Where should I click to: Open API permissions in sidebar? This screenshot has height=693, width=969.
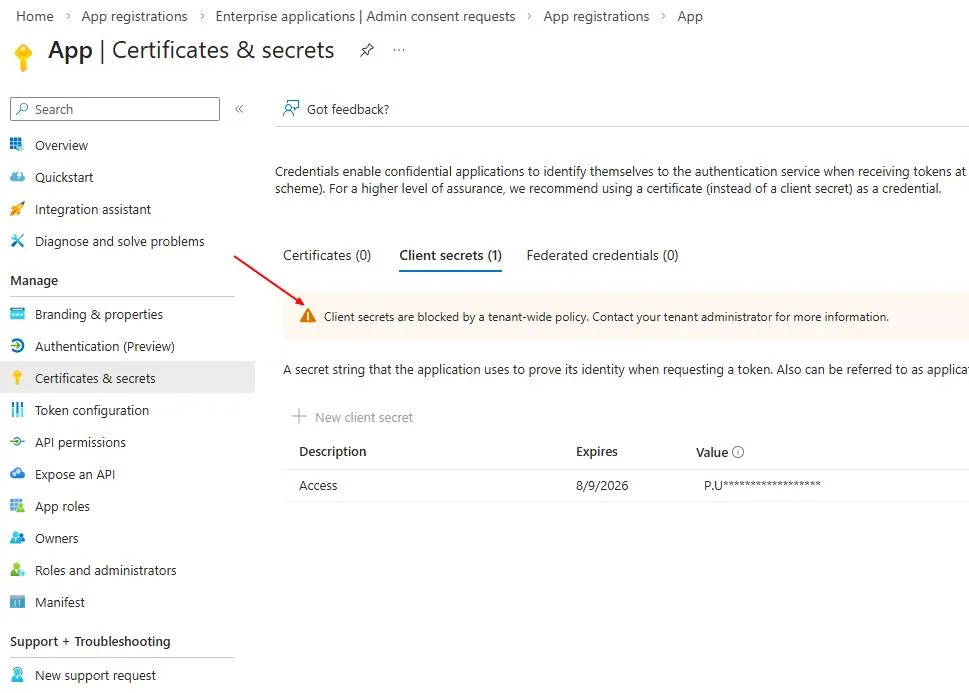coord(80,442)
